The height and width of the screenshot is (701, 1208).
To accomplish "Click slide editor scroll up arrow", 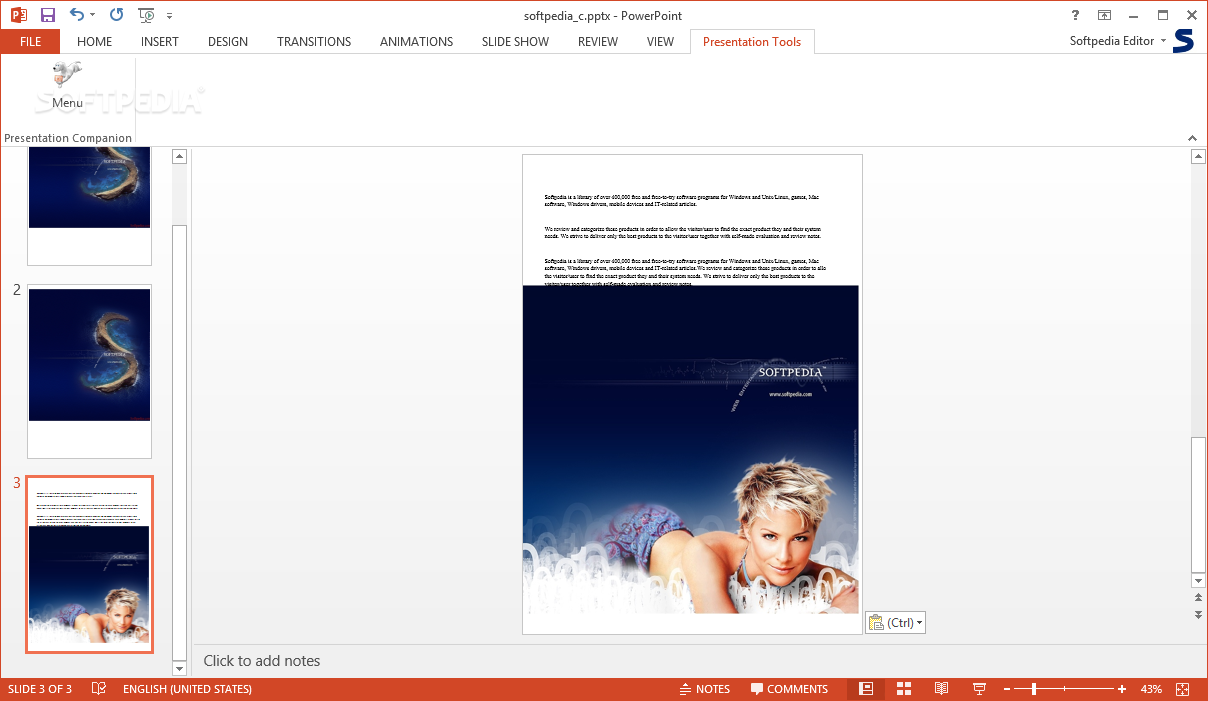I will tap(1198, 156).
